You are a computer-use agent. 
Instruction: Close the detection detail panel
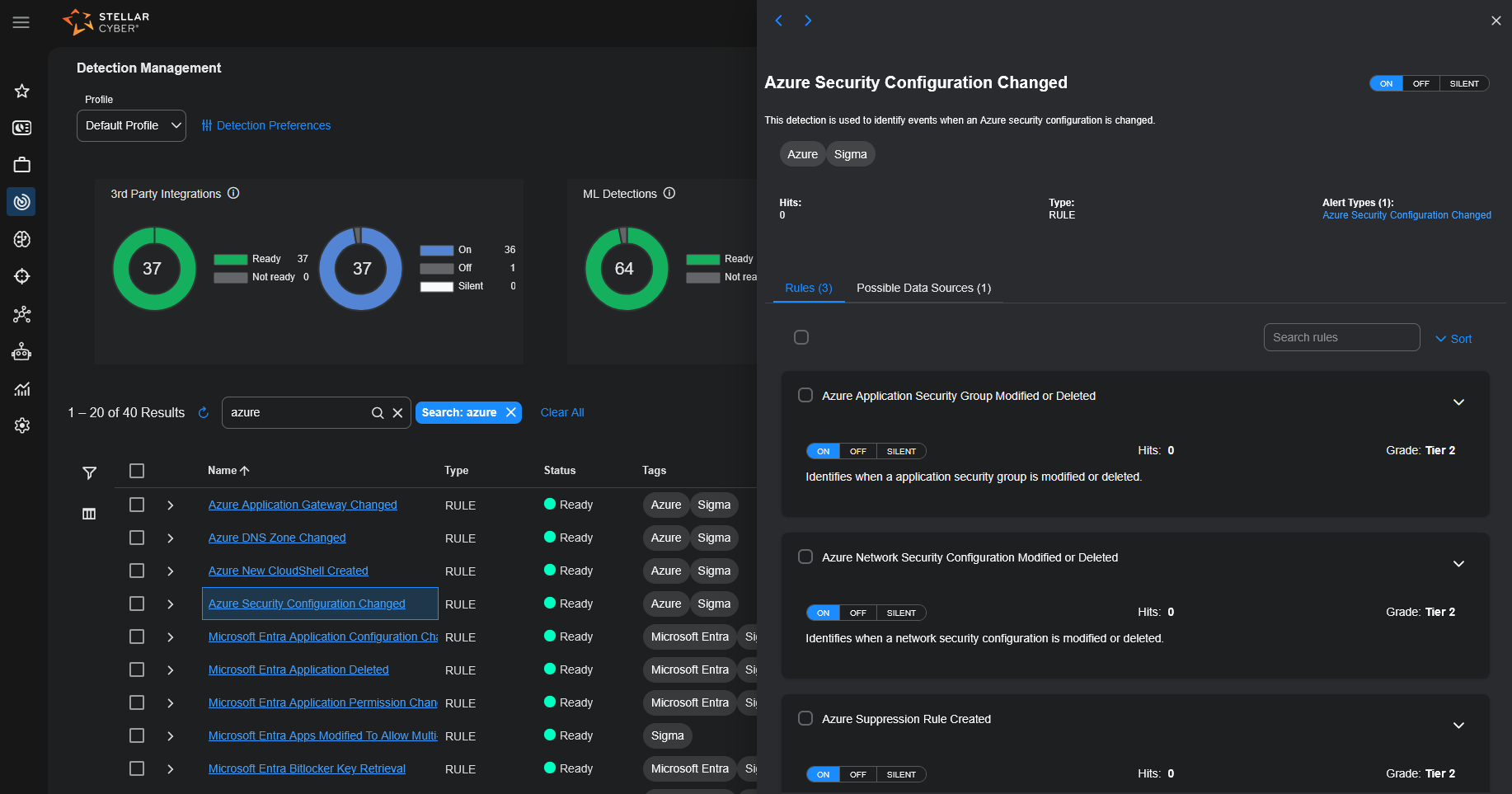1496,21
